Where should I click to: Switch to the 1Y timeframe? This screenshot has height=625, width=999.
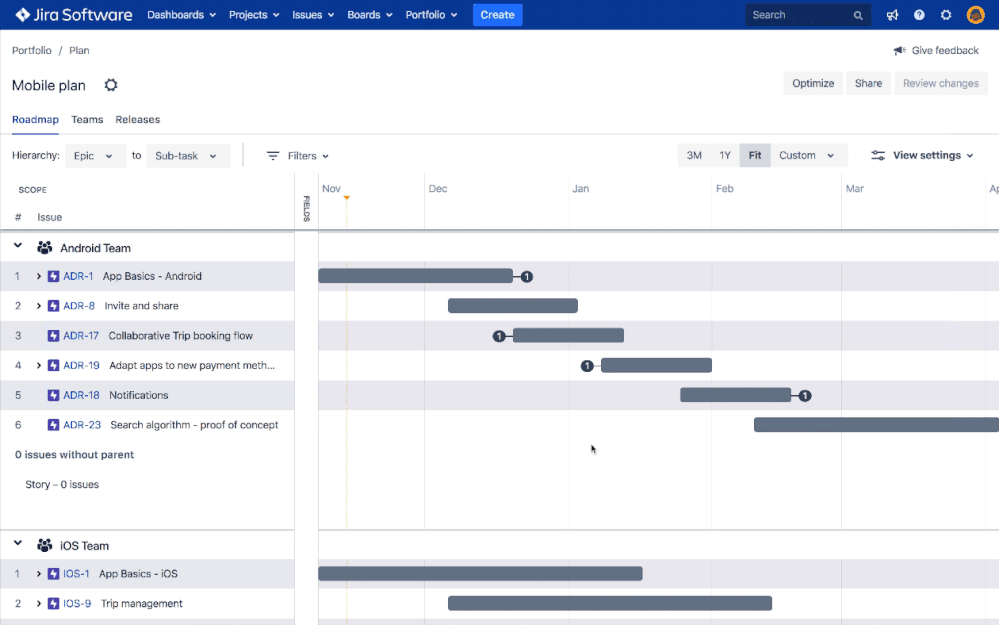pos(724,155)
